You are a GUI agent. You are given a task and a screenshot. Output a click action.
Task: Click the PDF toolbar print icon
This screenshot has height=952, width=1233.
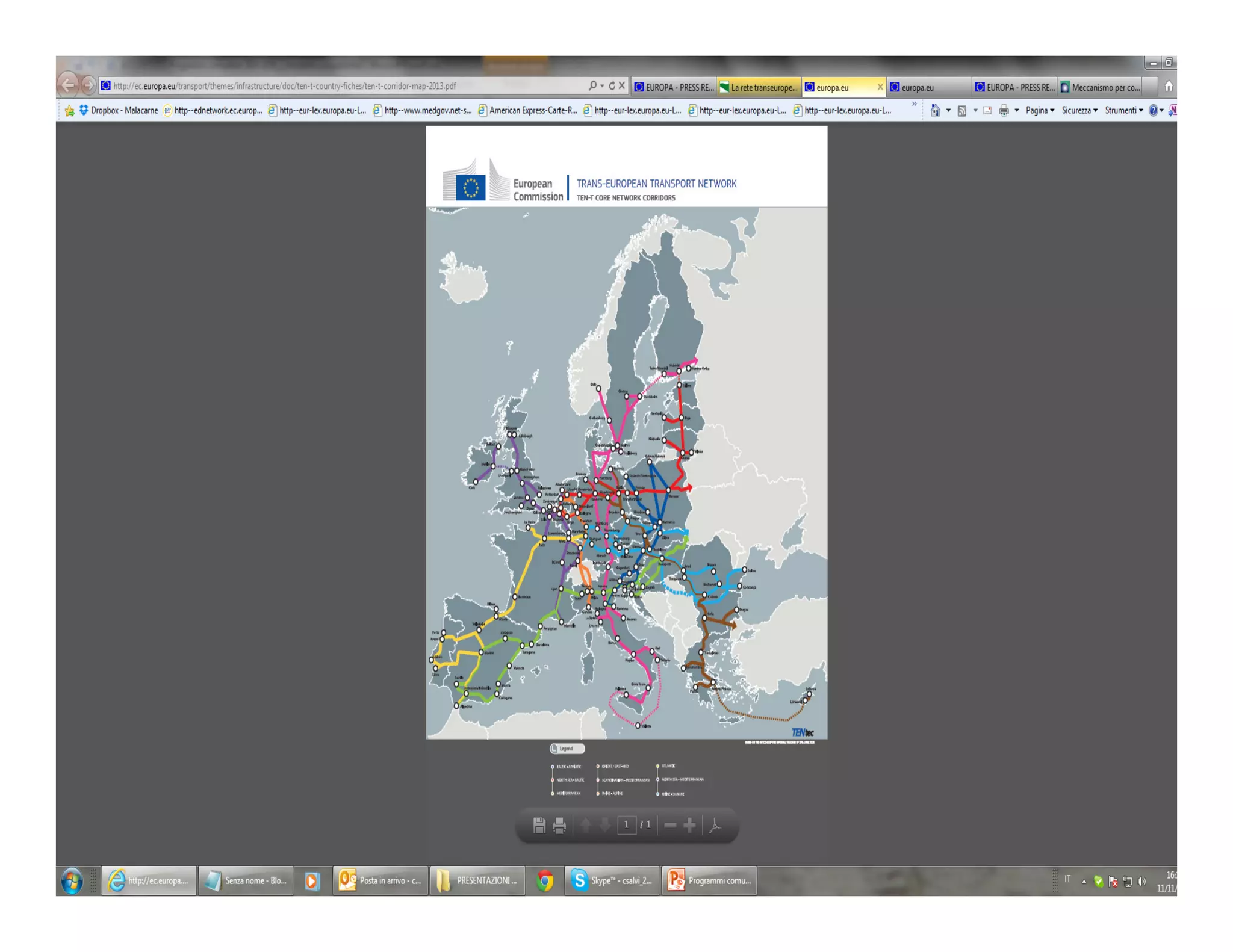click(559, 825)
